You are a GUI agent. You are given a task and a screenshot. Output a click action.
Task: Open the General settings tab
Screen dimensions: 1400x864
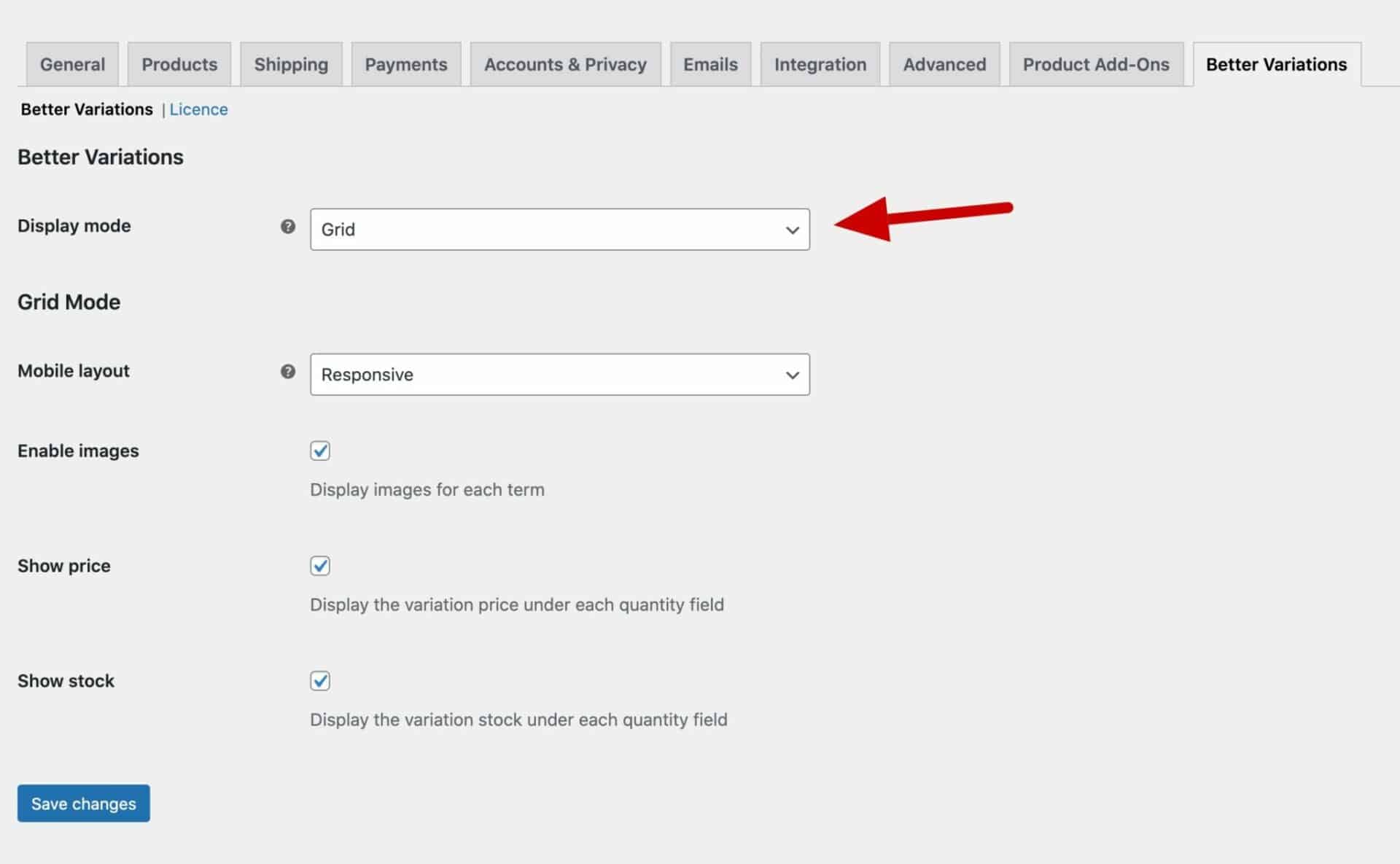[72, 64]
